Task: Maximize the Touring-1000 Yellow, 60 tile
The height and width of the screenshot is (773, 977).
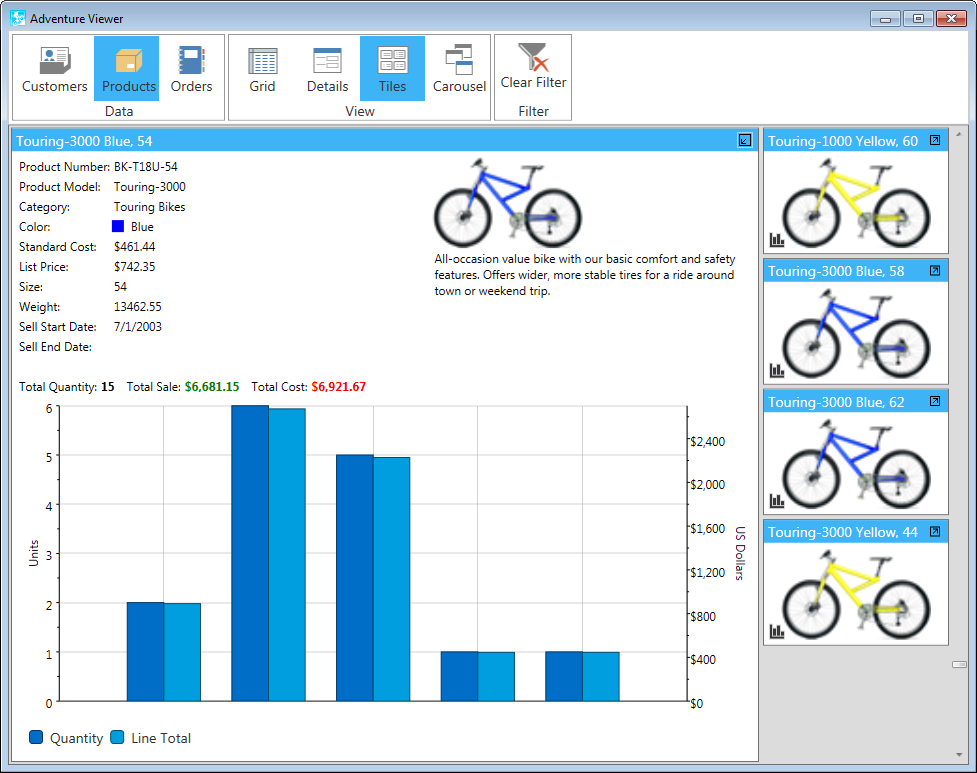Action: [935, 140]
